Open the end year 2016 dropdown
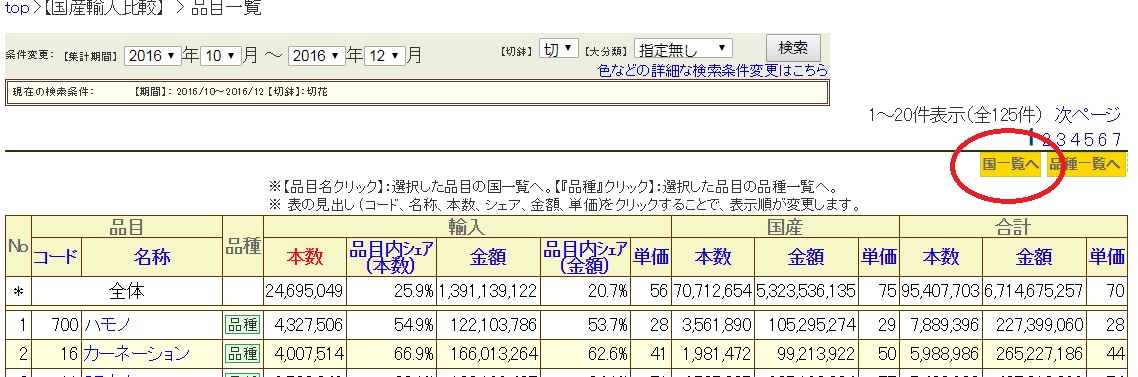This screenshot has height=377, width=1138. 316,55
